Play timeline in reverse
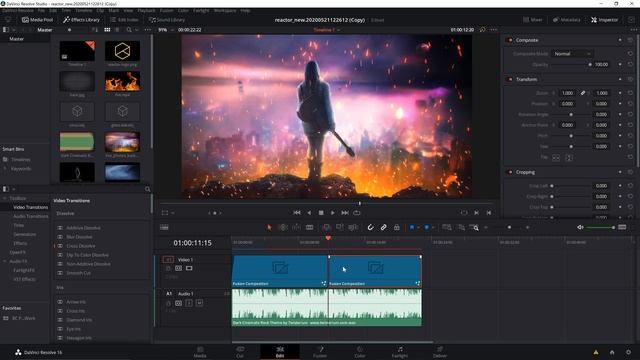The image size is (640, 360). pos(309,213)
